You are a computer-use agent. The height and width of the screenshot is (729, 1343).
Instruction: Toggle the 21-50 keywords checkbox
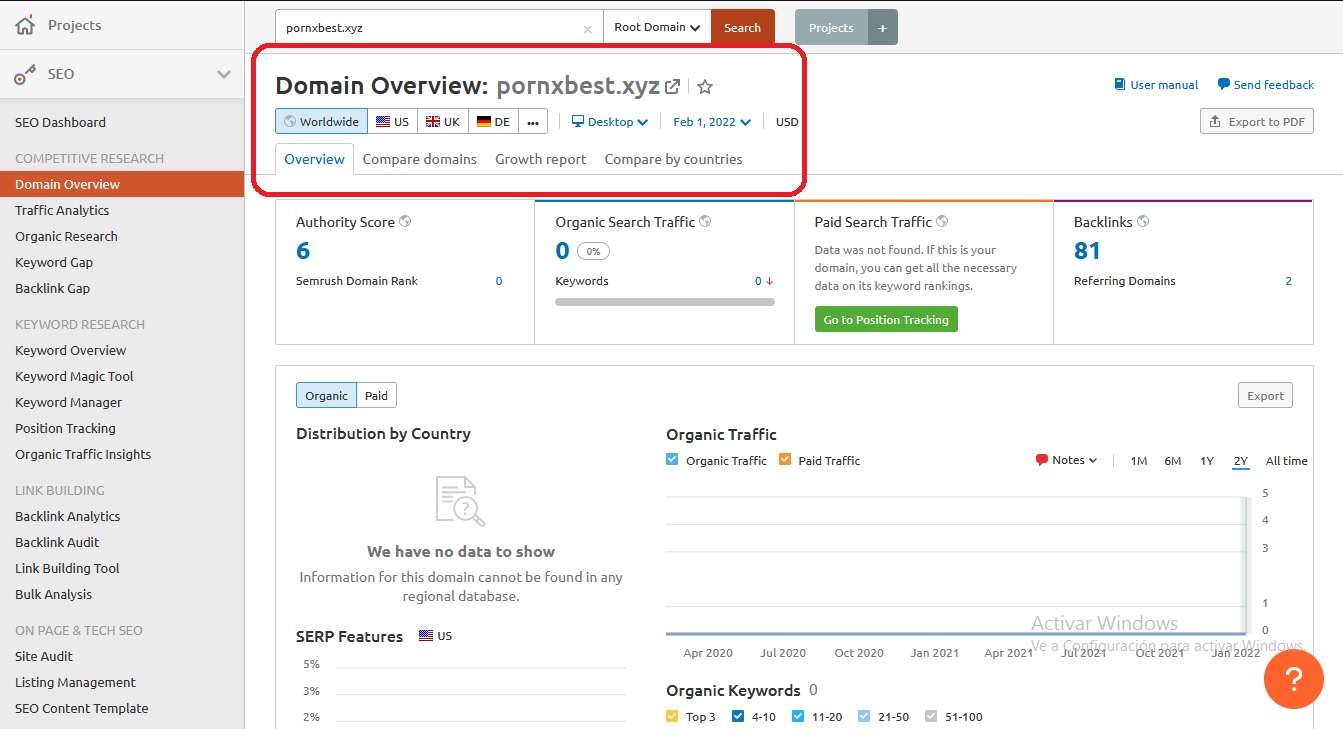tap(864, 716)
